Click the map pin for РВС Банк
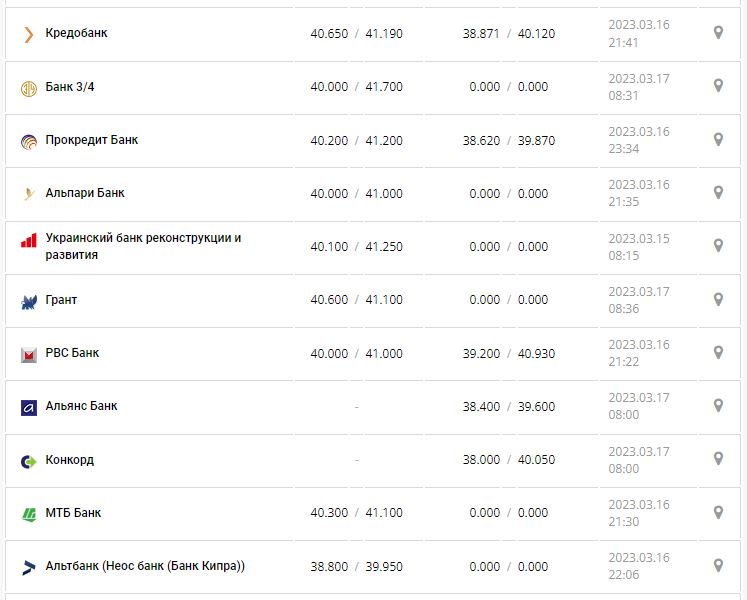This screenshot has height=600, width=747. [x=718, y=353]
